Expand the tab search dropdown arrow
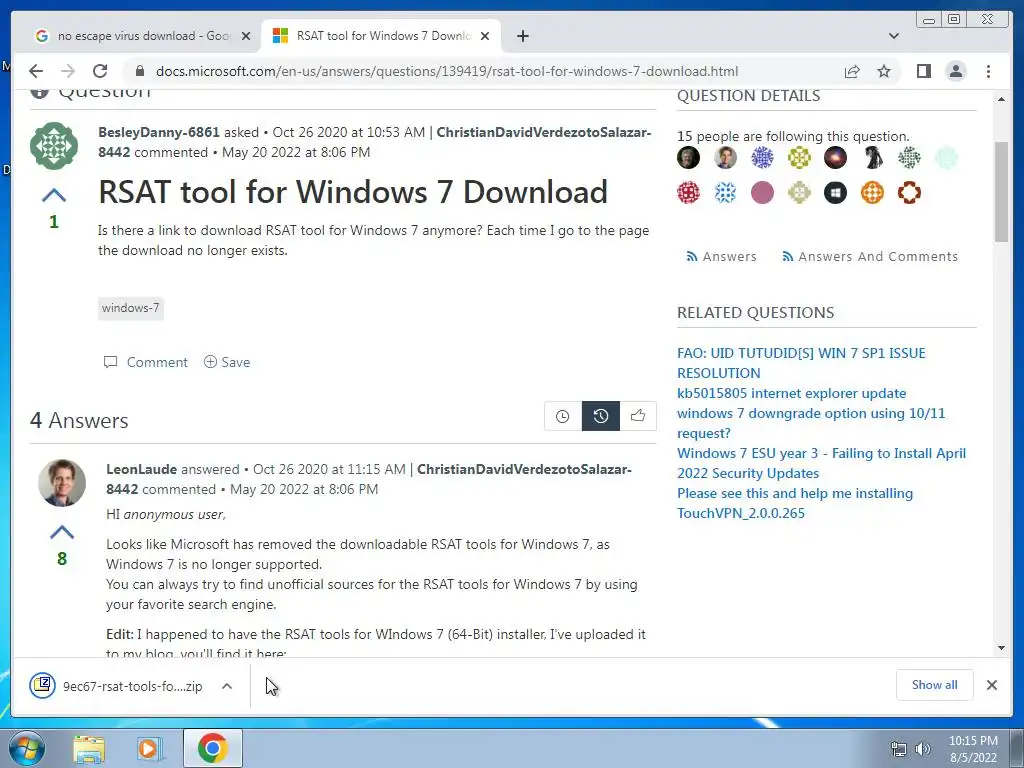Viewport: 1024px width, 768px height. click(x=893, y=36)
